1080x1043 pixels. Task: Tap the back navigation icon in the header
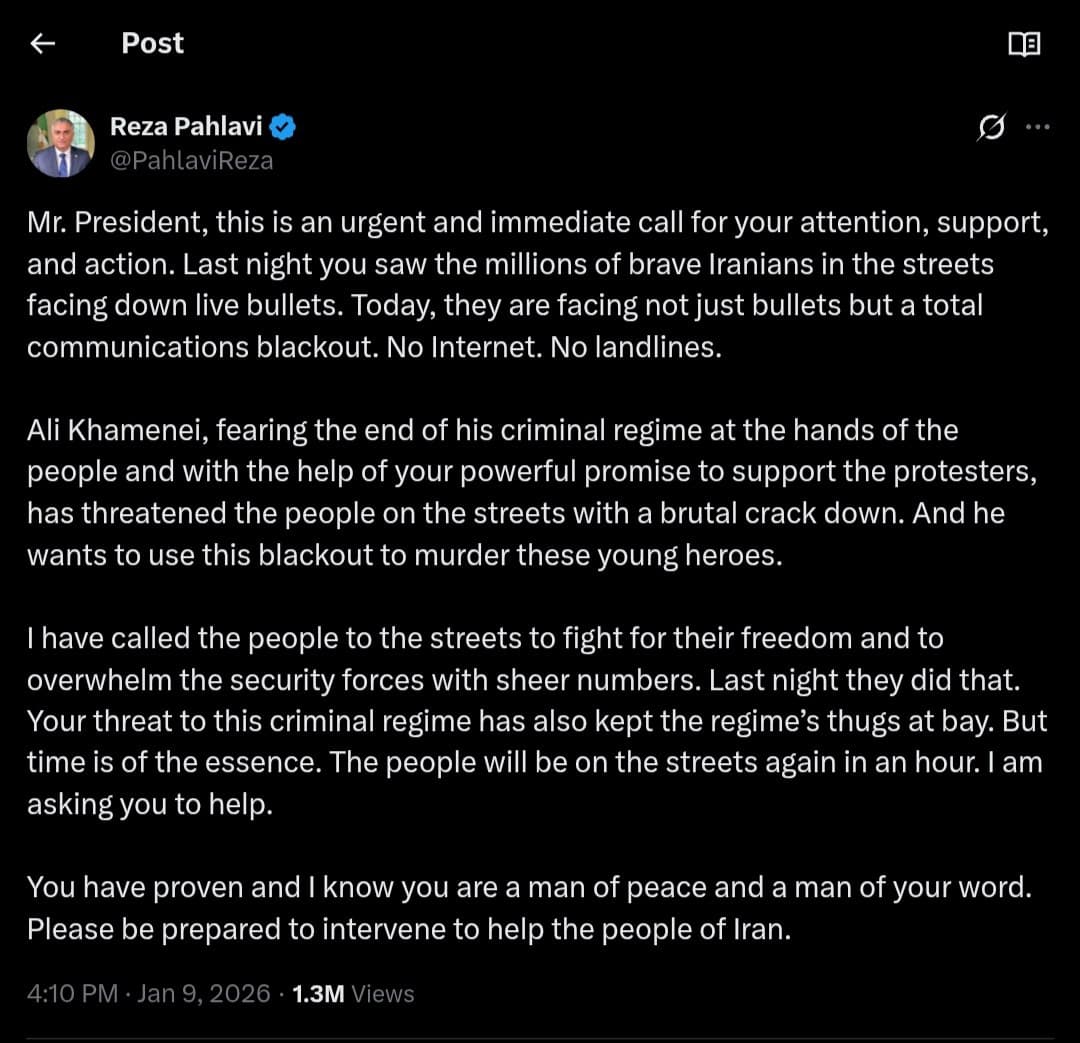pos(41,43)
